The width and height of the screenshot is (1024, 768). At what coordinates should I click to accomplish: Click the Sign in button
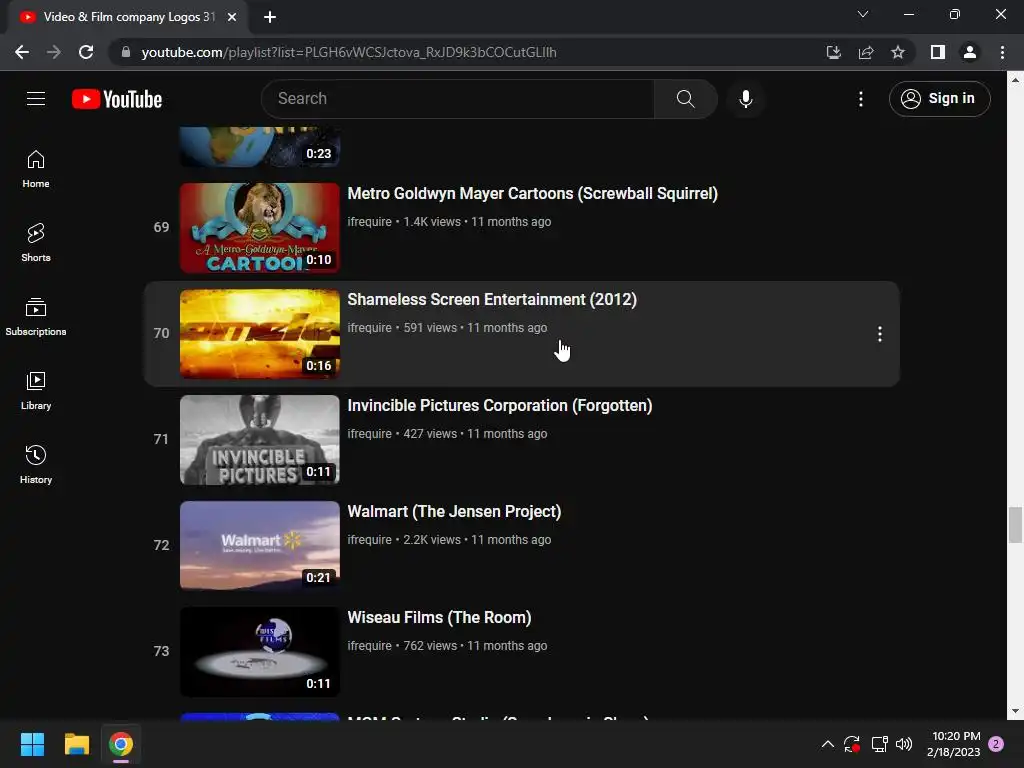pyautogui.click(x=939, y=99)
